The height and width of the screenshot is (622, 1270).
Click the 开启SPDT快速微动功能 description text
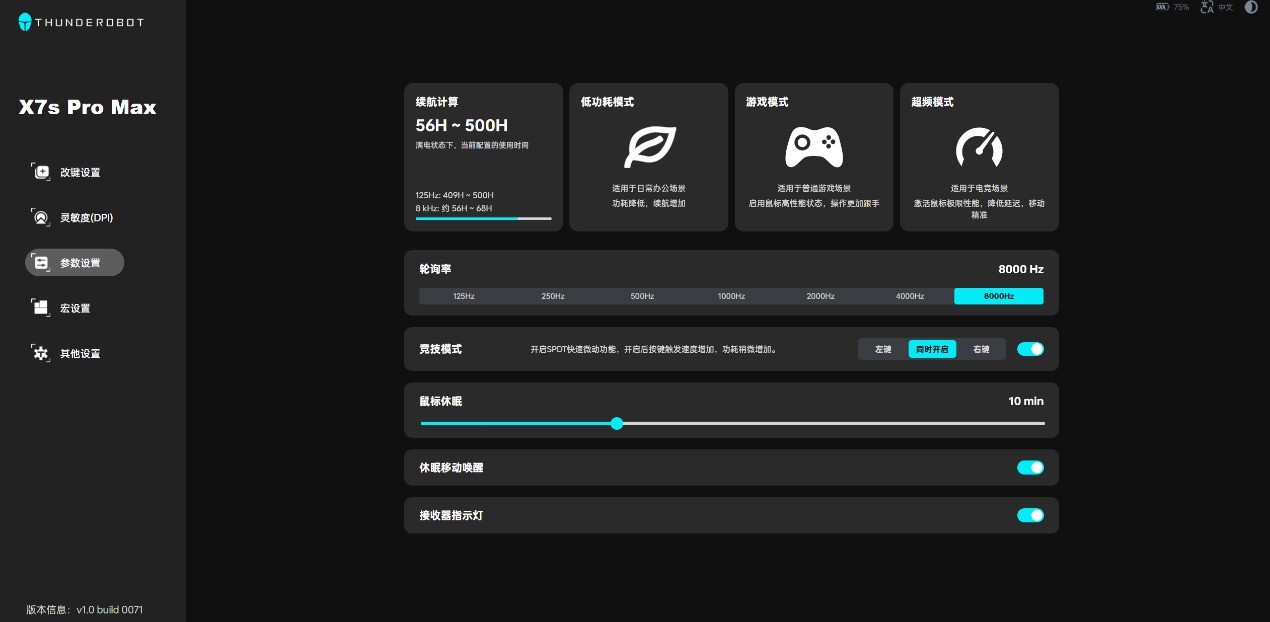pyautogui.click(x=653, y=350)
